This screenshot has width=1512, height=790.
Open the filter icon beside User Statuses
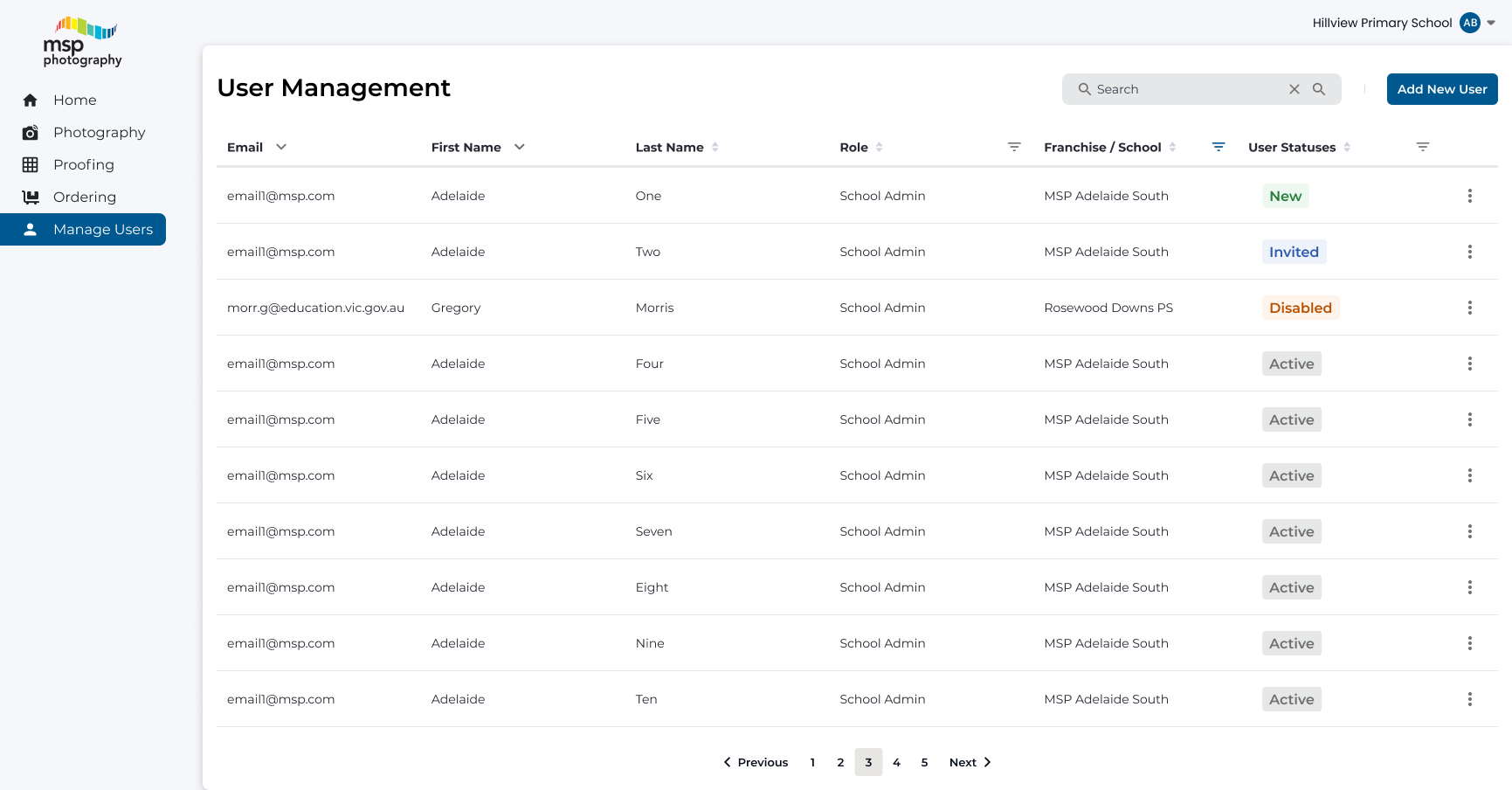(x=1423, y=146)
